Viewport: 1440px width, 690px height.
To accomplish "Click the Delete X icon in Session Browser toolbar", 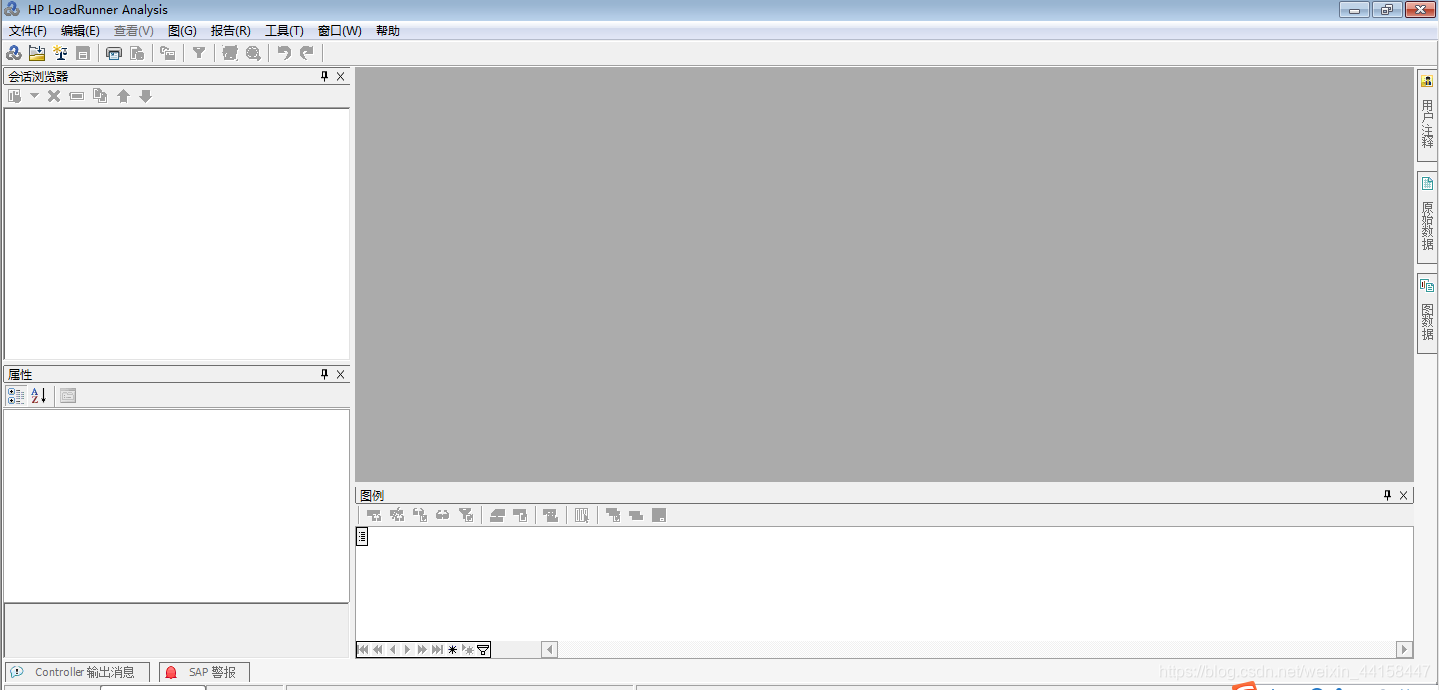I will pos(54,96).
